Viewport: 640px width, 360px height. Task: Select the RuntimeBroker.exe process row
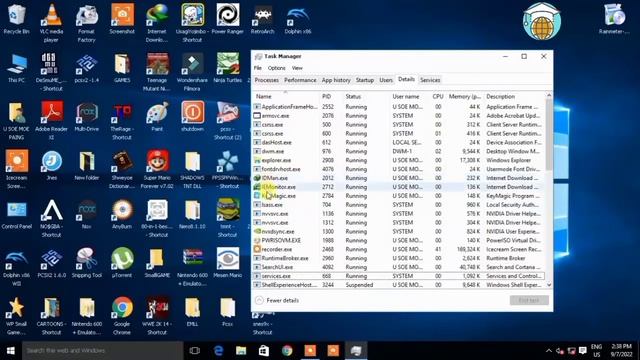(x=399, y=258)
